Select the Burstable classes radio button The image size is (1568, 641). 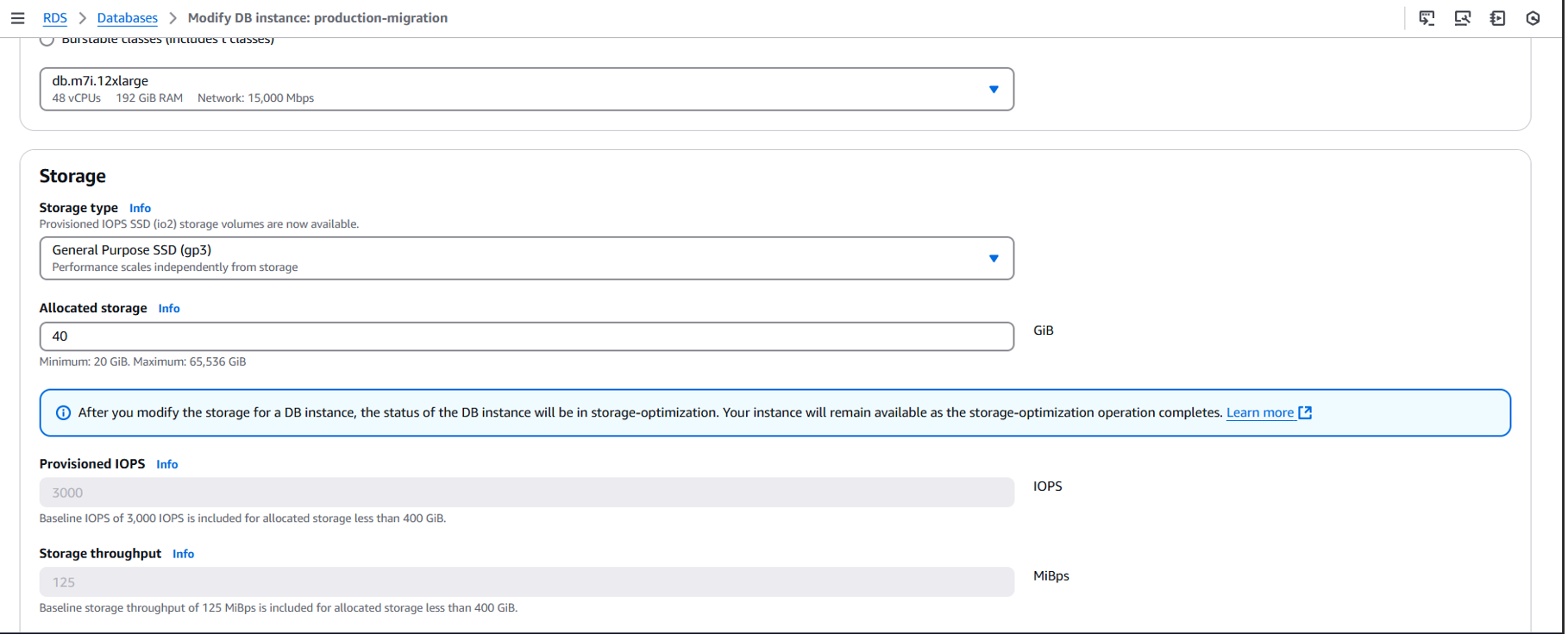47,40
